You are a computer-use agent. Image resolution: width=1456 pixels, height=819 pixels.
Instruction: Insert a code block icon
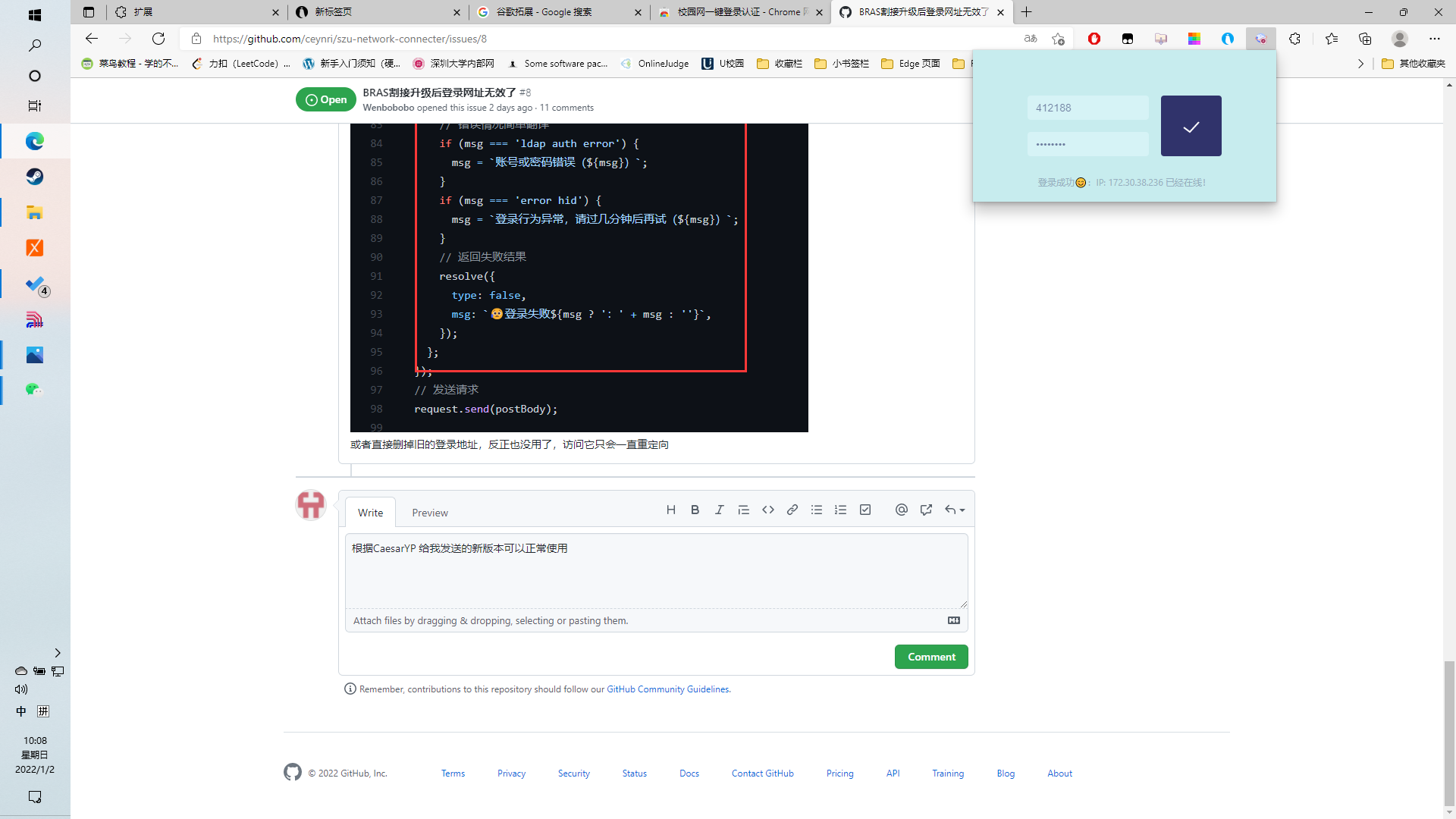(x=767, y=509)
